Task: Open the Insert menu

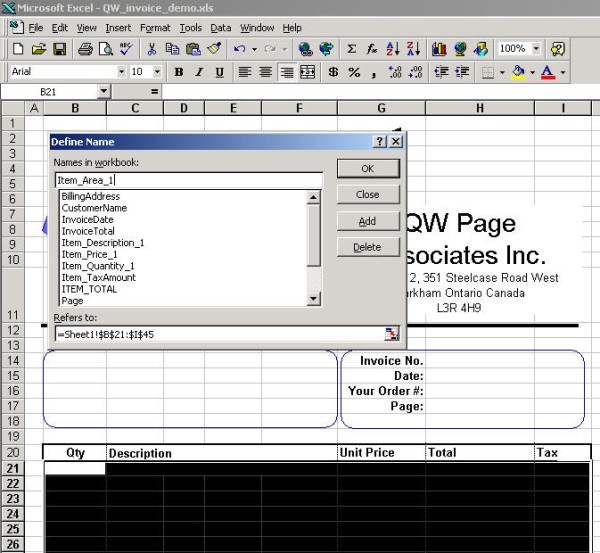Action: point(118,28)
